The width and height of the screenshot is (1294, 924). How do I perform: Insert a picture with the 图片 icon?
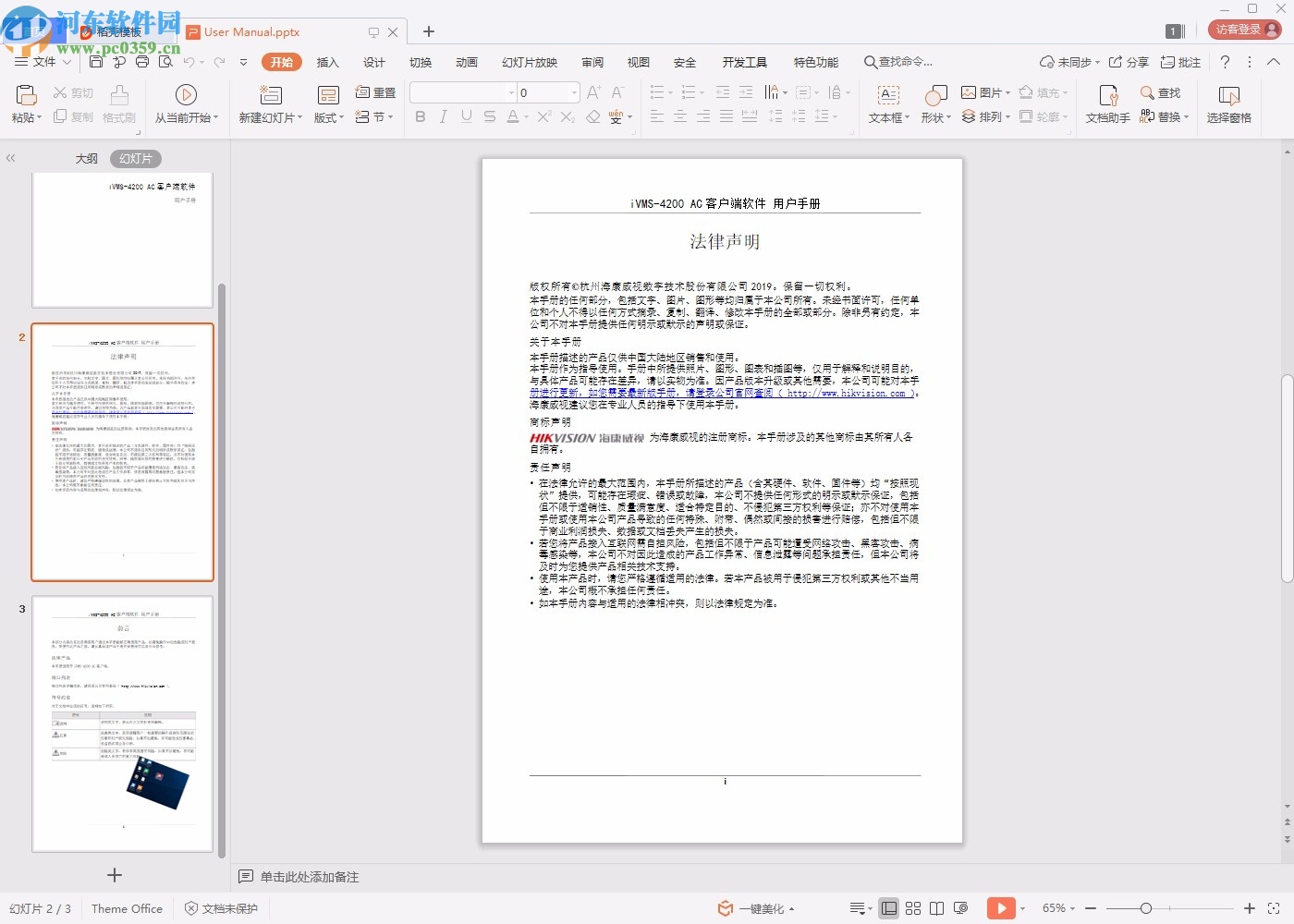pyautogui.click(x=983, y=91)
